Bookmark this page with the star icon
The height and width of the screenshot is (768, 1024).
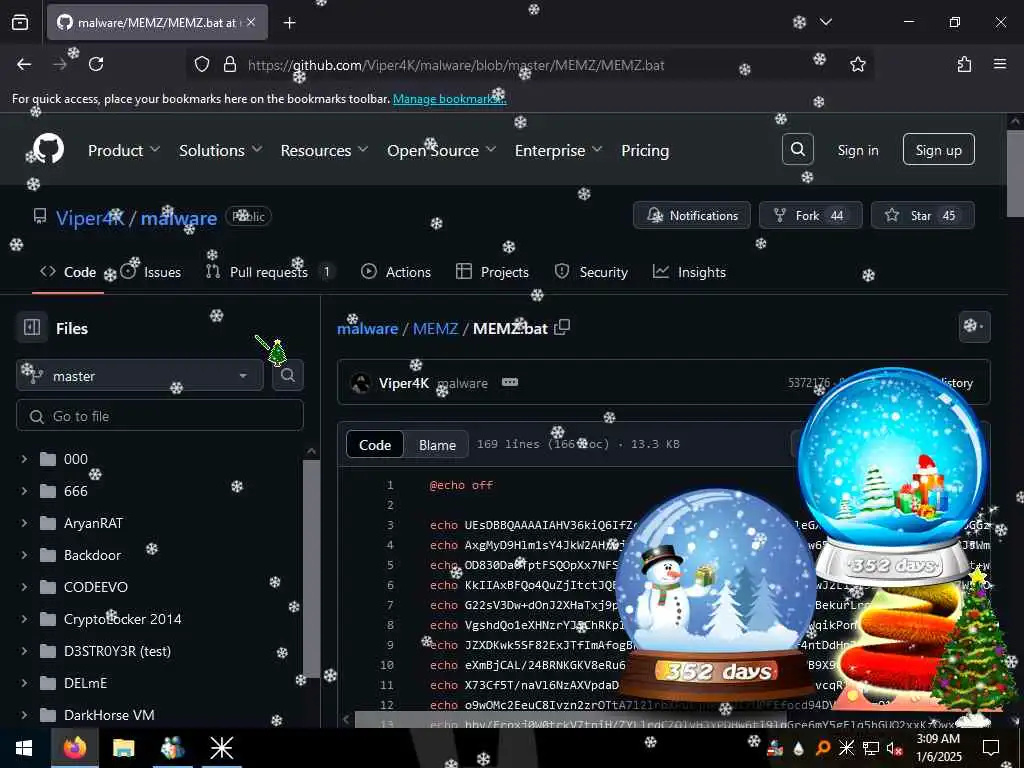pyautogui.click(x=857, y=64)
